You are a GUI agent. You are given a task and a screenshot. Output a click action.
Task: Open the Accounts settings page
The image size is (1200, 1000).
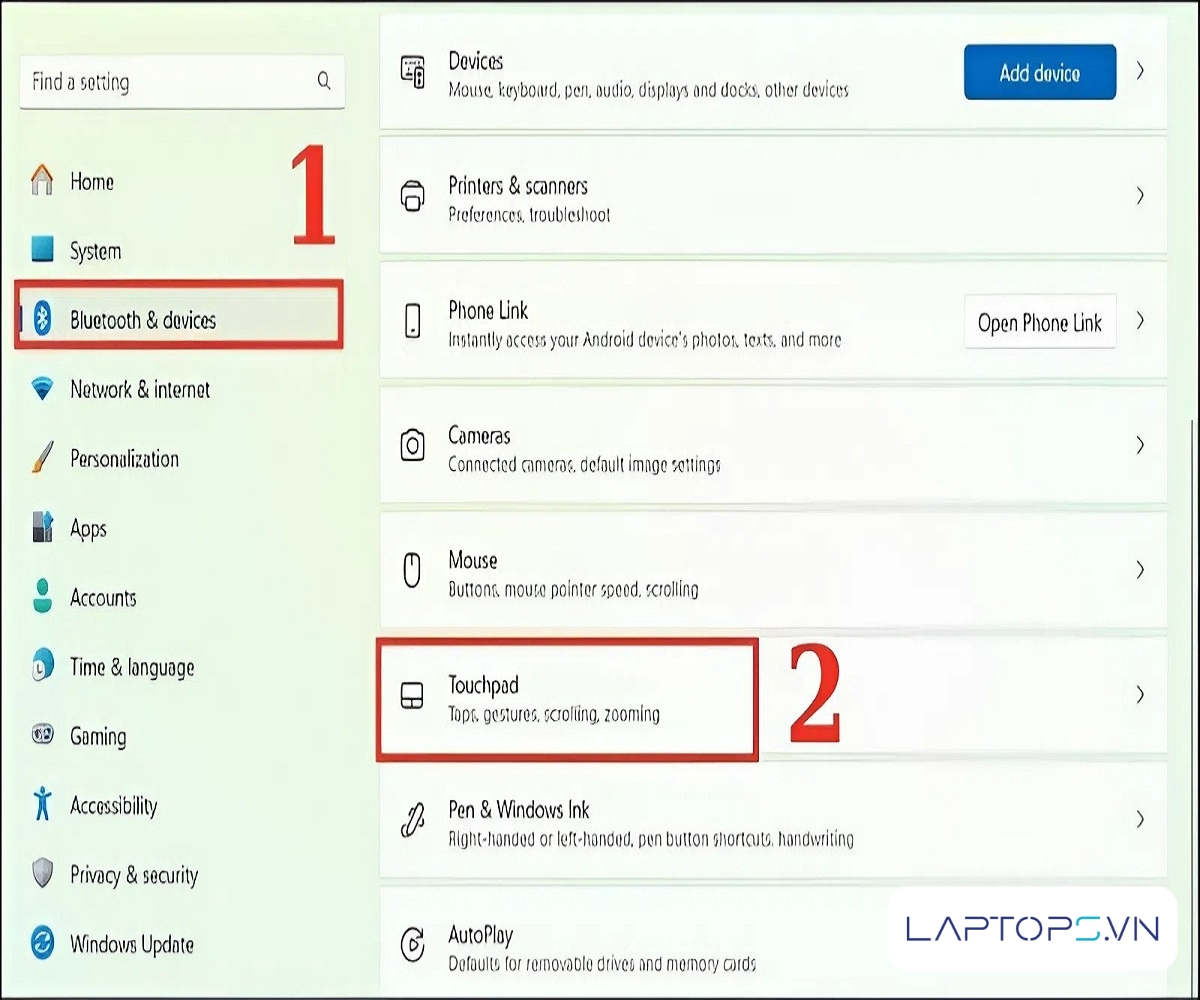[x=102, y=598]
